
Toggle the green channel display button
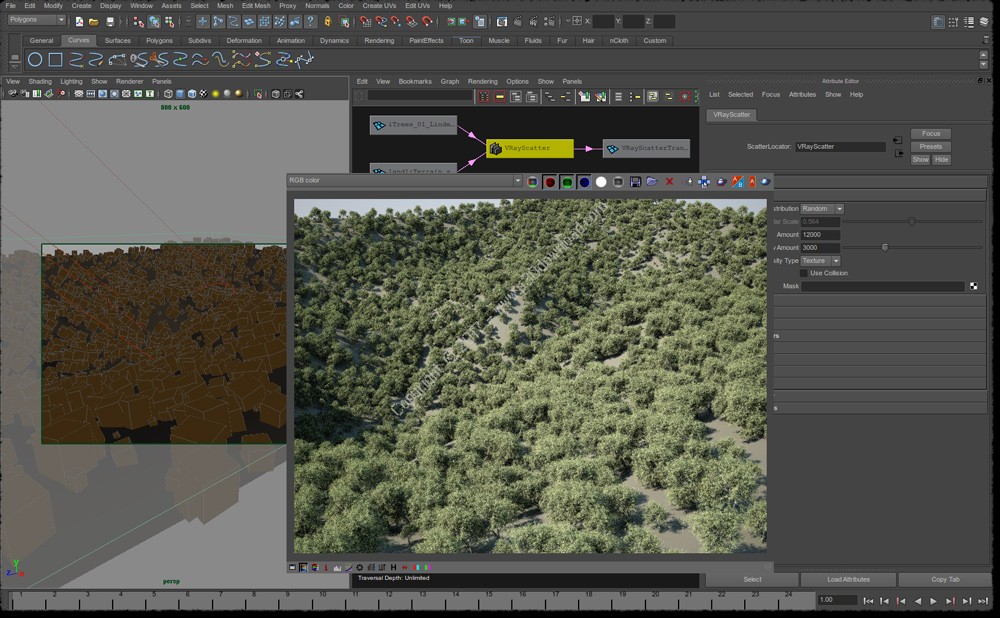[567, 182]
